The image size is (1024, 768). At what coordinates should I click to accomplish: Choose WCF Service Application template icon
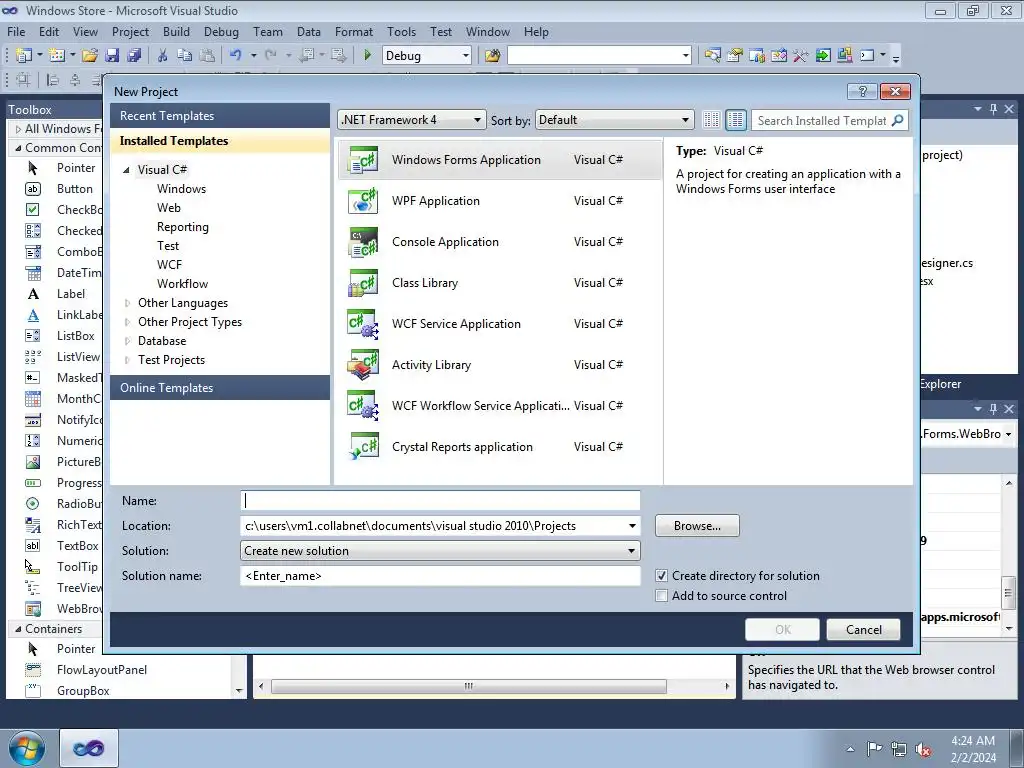pyautogui.click(x=363, y=325)
